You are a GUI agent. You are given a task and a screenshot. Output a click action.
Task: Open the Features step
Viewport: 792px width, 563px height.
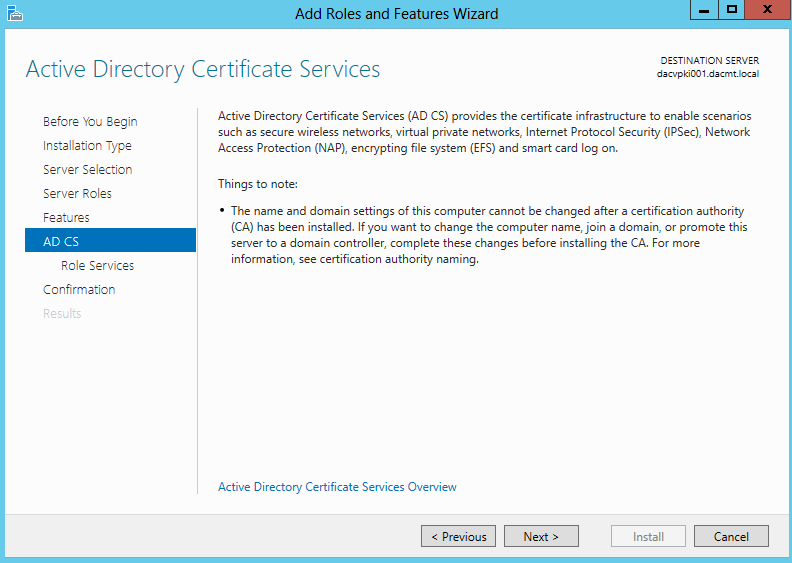[x=66, y=218]
